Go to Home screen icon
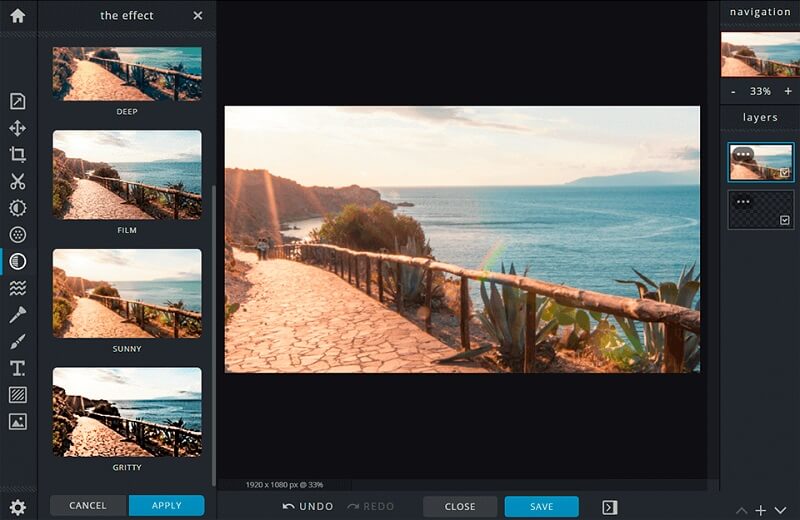800x520 pixels. [x=17, y=15]
